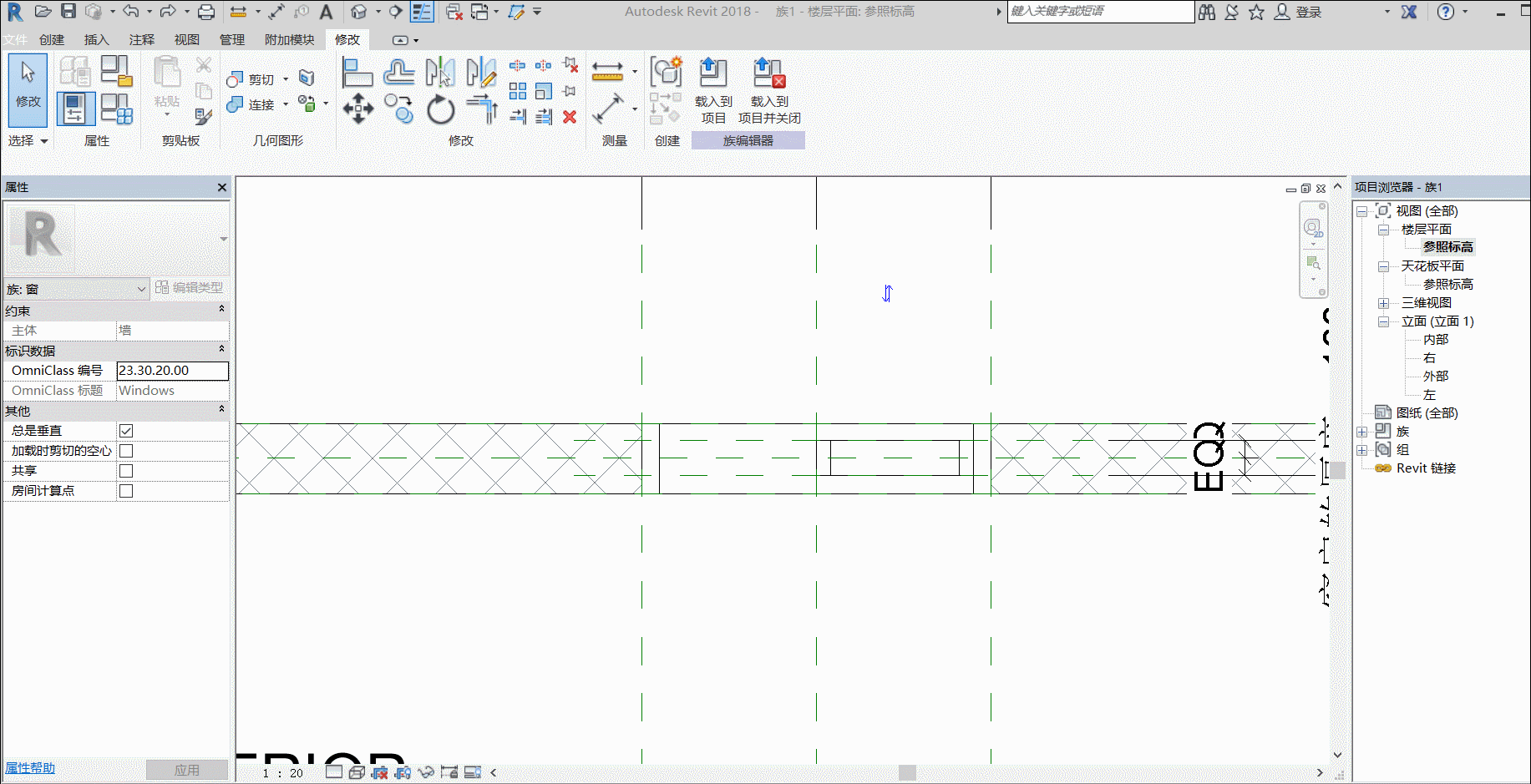Click the 属性帮助 link
This screenshot has height=784, width=1531.
pyautogui.click(x=30, y=768)
